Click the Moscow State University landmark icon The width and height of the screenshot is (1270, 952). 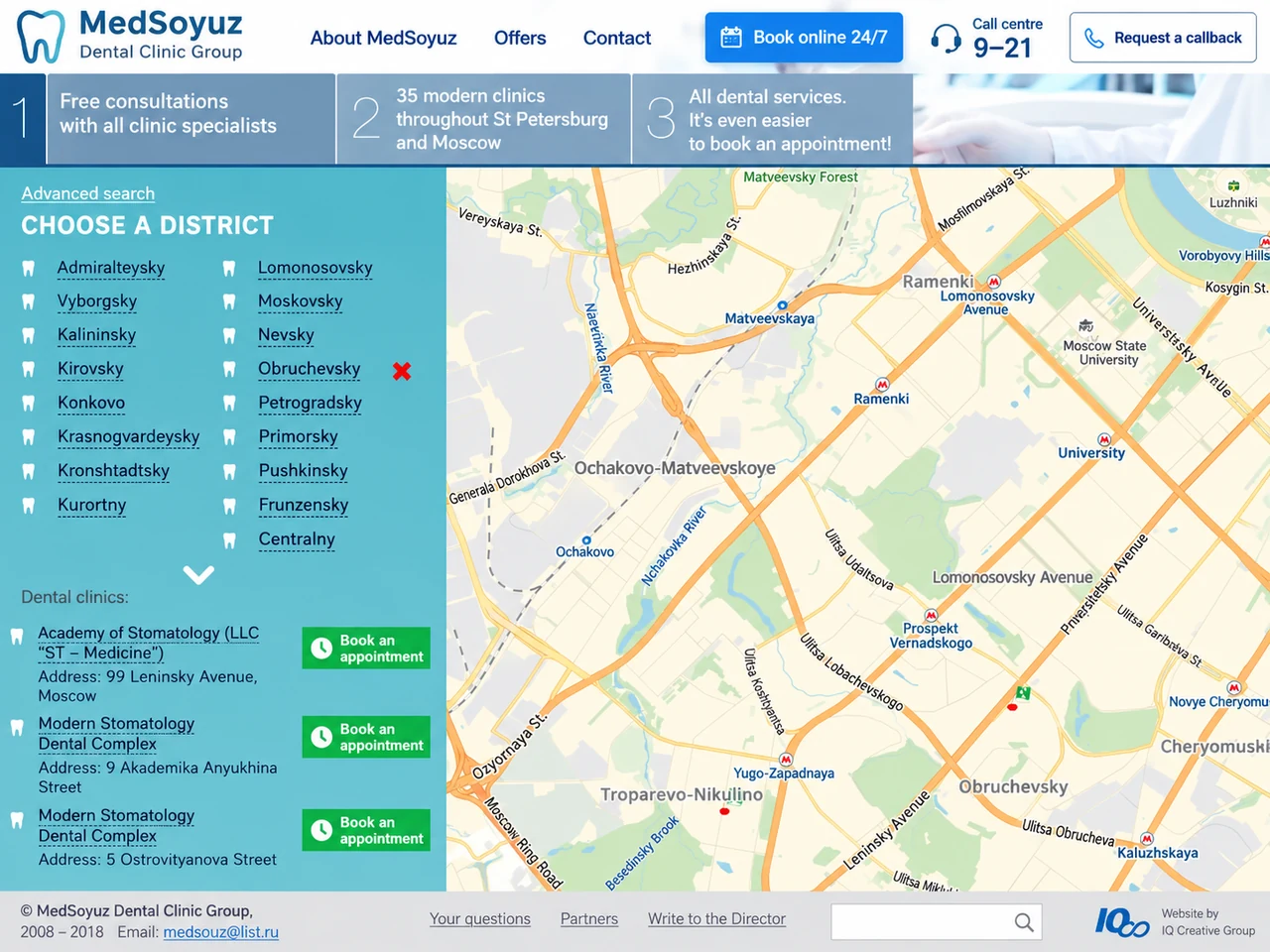click(1086, 326)
